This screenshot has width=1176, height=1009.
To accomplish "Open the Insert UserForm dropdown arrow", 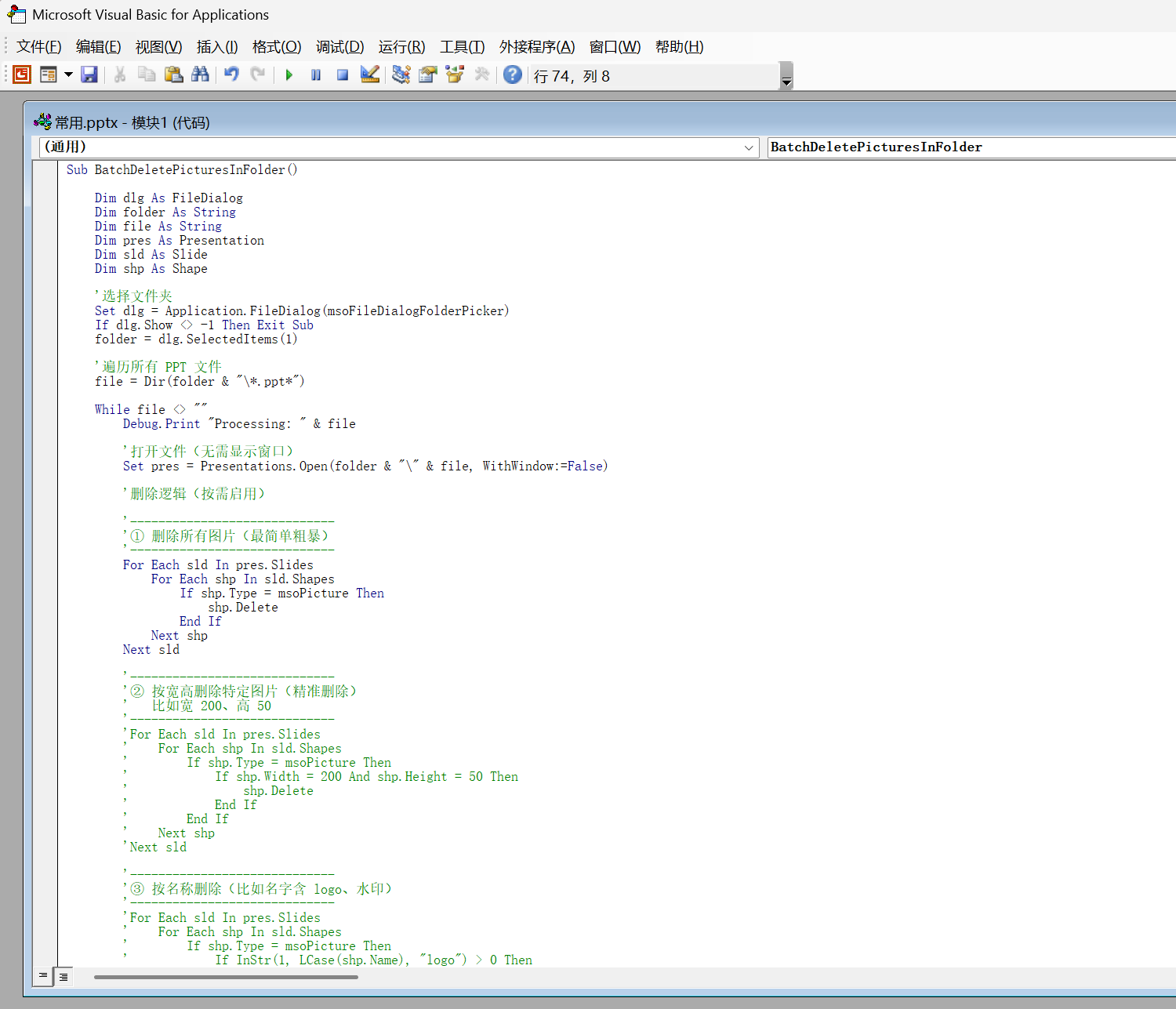I will coord(69,75).
